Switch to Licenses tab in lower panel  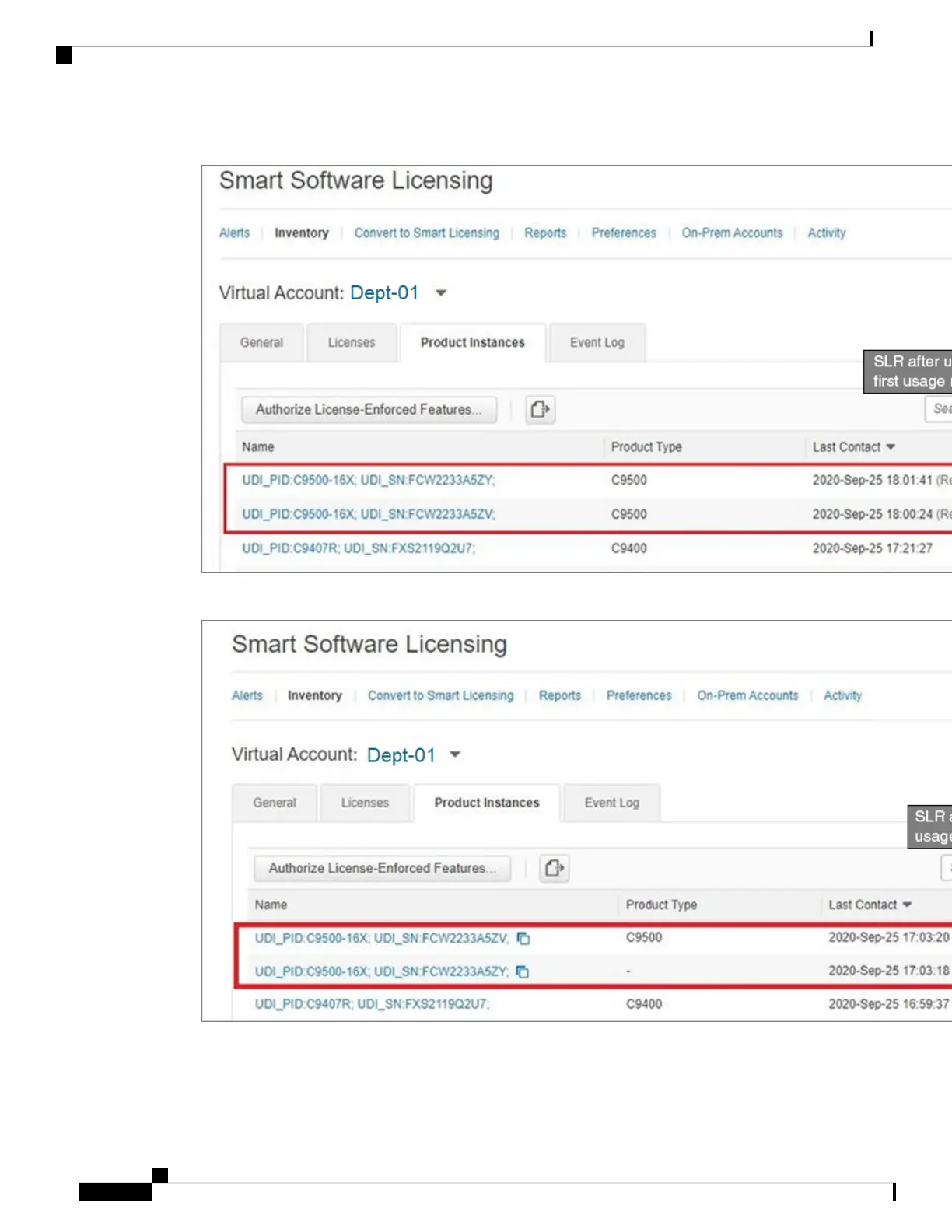[x=365, y=803]
